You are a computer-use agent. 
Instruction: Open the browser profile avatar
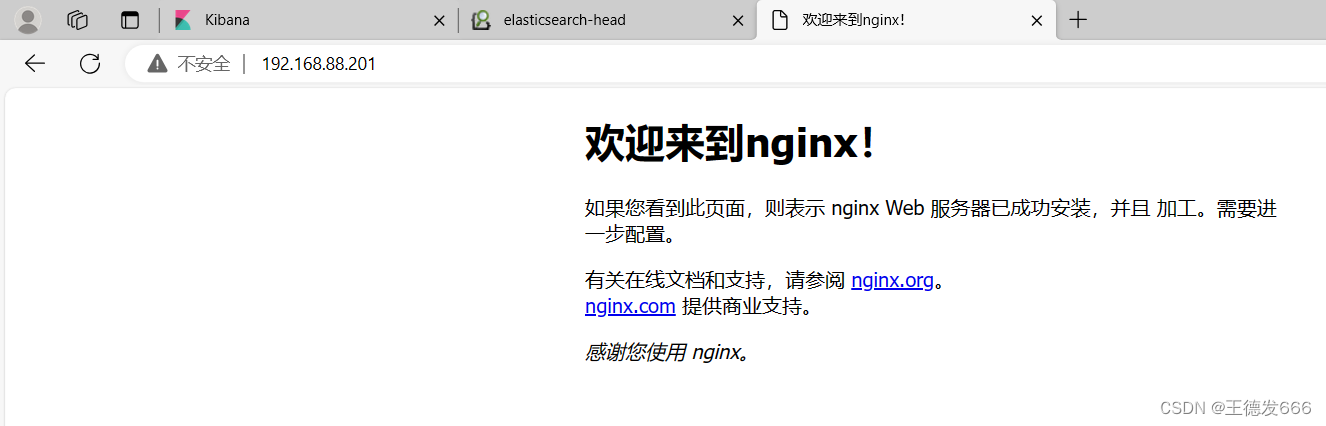point(29,20)
